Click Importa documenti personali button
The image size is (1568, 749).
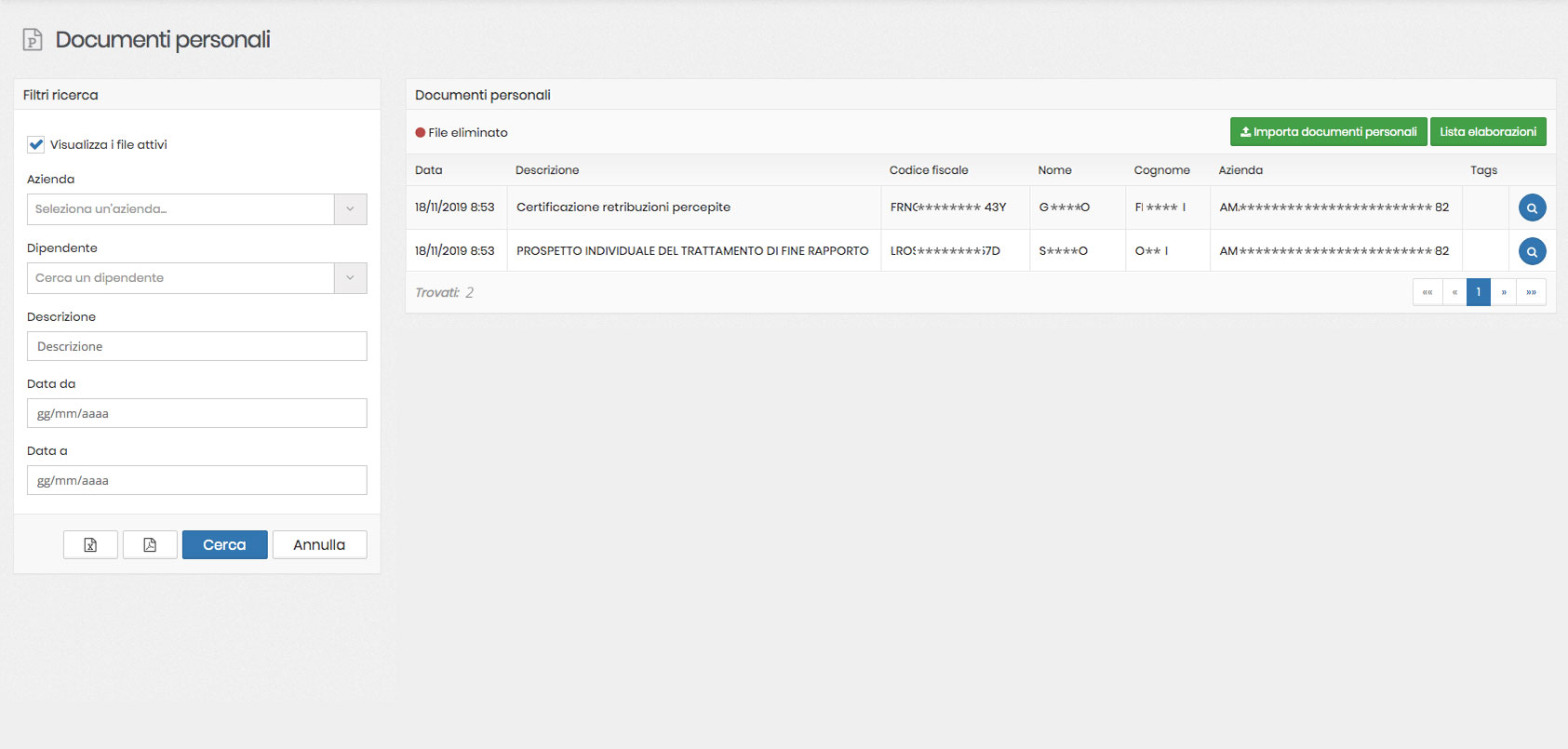click(x=1328, y=132)
